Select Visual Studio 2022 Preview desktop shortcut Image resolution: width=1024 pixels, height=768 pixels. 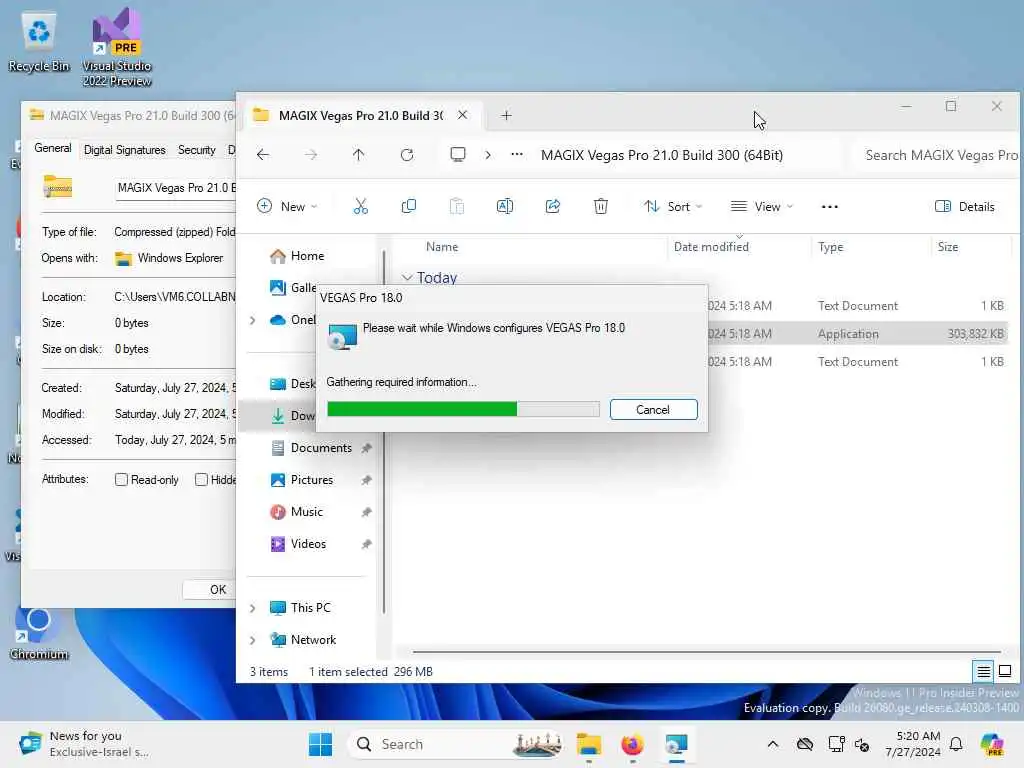117,47
